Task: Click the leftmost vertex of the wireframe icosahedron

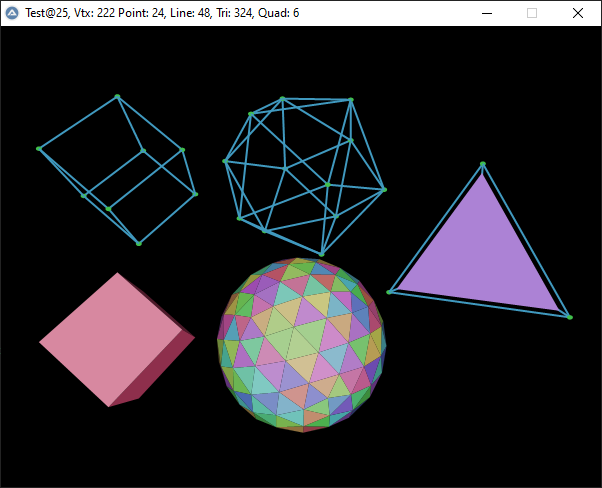Action: click(225, 160)
